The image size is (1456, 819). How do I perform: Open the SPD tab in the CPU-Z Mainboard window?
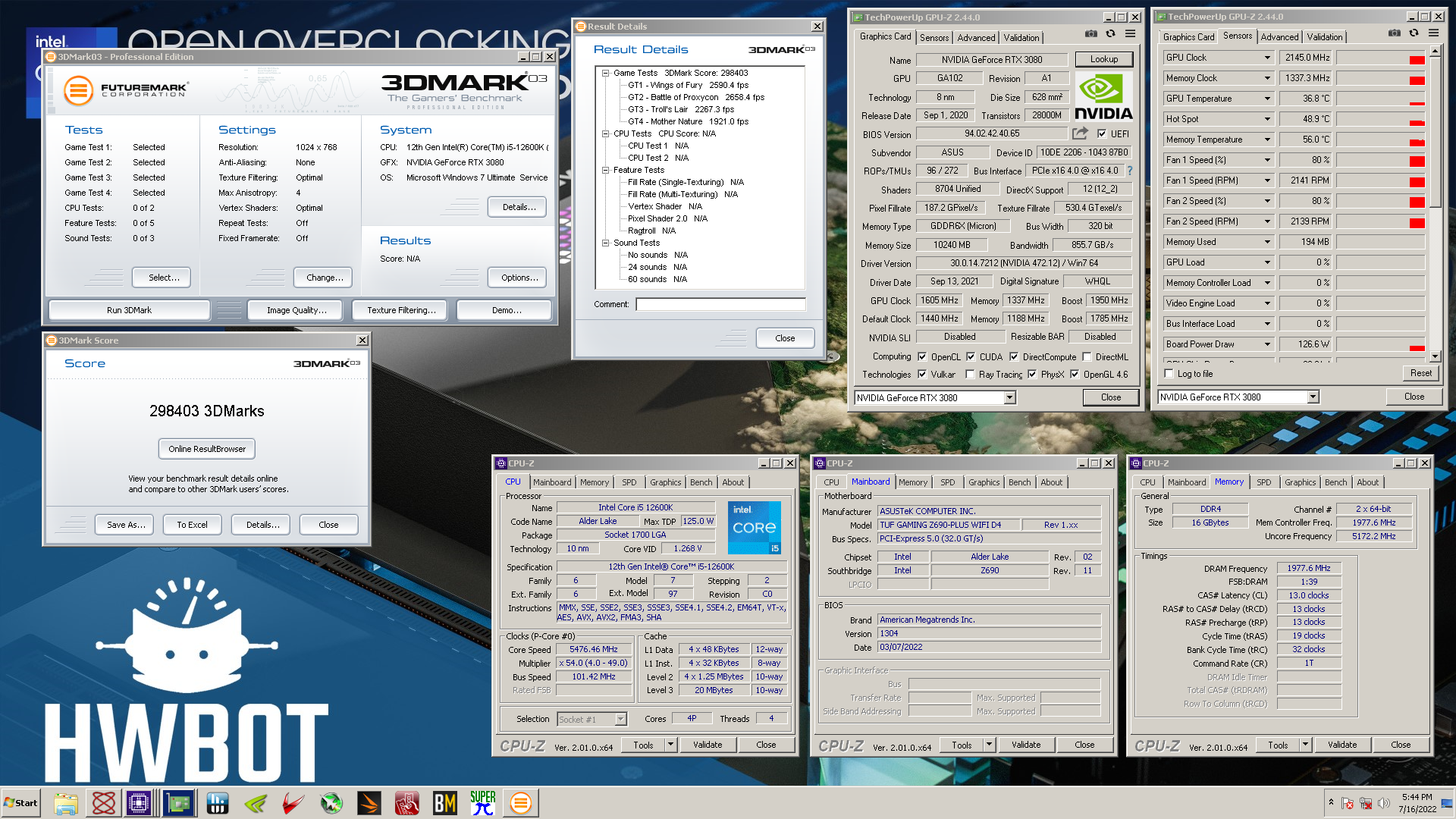(x=947, y=482)
